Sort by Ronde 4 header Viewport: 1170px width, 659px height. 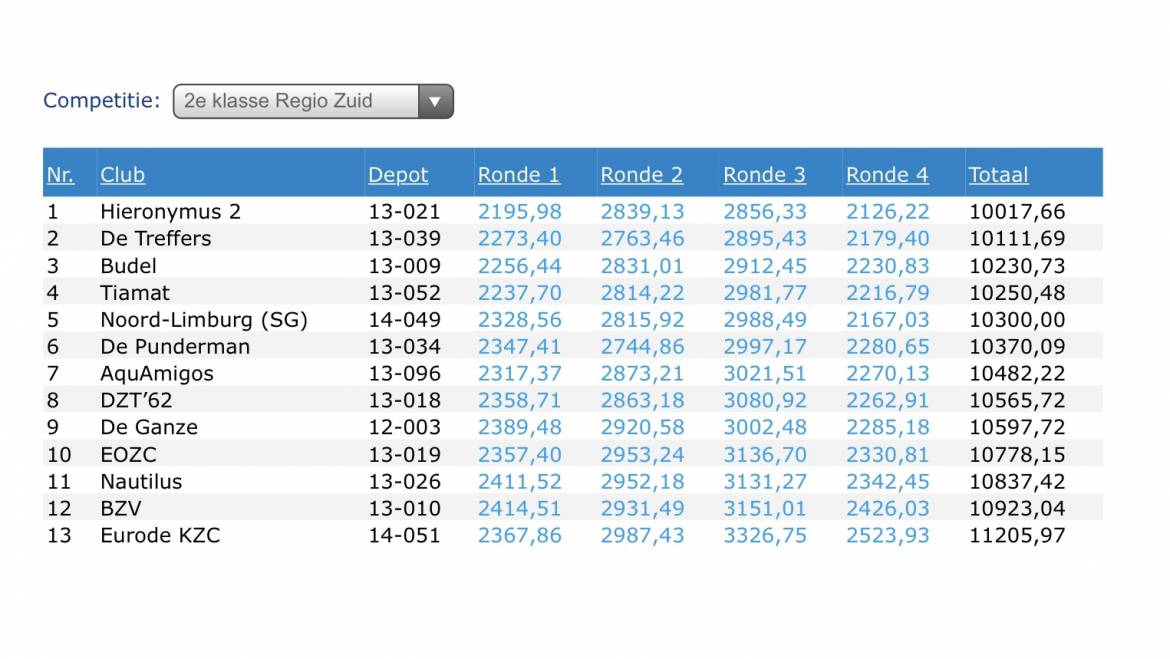click(887, 175)
